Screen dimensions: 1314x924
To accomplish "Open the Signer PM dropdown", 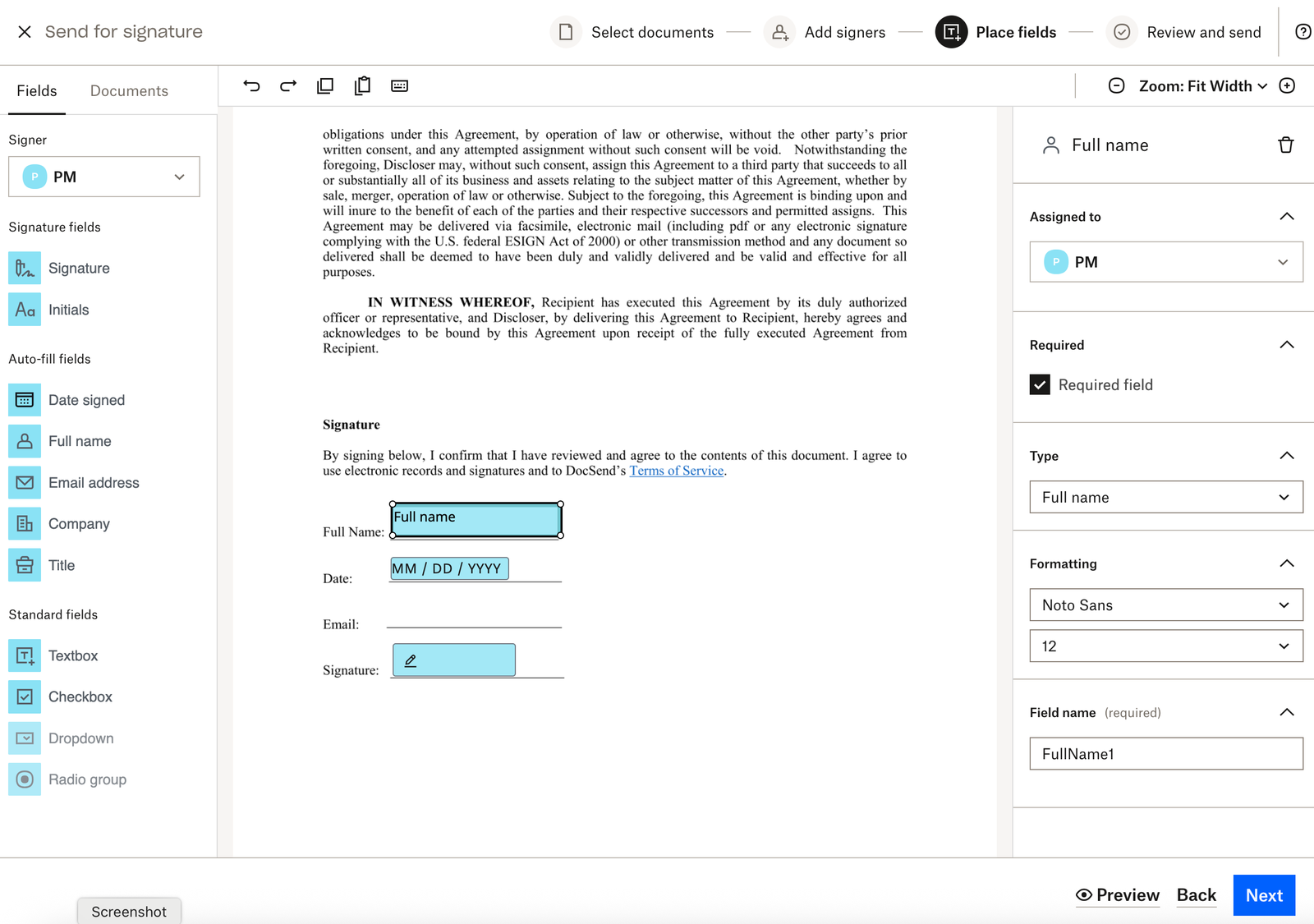I will [x=104, y=177].
